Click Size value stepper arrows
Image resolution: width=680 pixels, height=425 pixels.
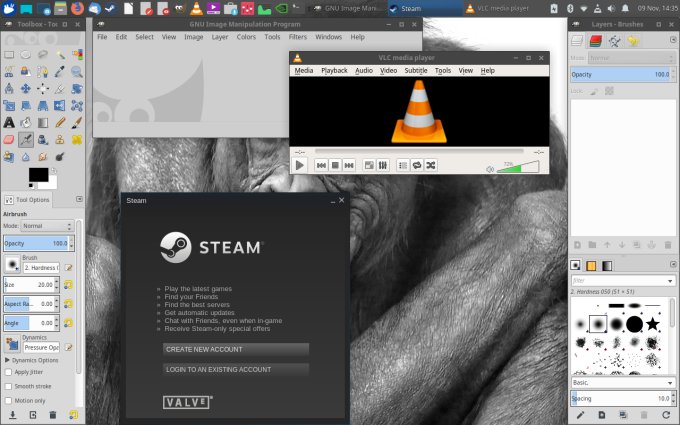56,285
